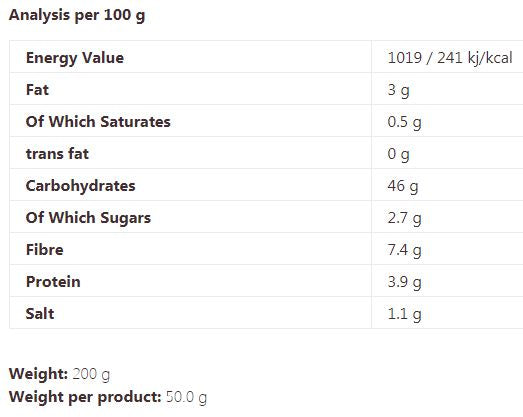This screenshot has height=417, width=523.
Task: Select the Salt row label
Action: coord(40,314)
